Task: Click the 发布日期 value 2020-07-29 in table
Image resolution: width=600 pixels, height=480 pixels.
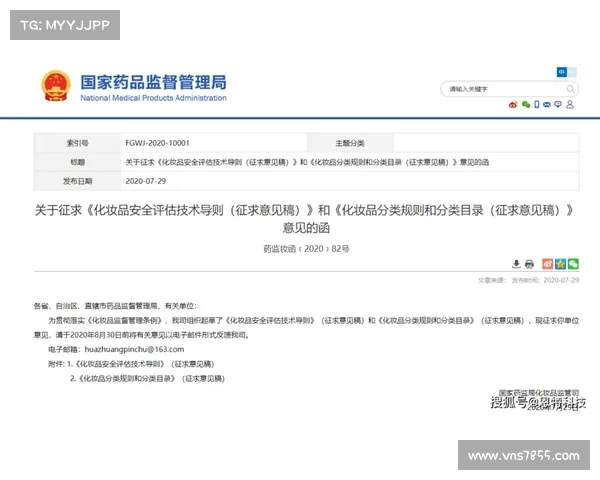Action: (145, 181)
